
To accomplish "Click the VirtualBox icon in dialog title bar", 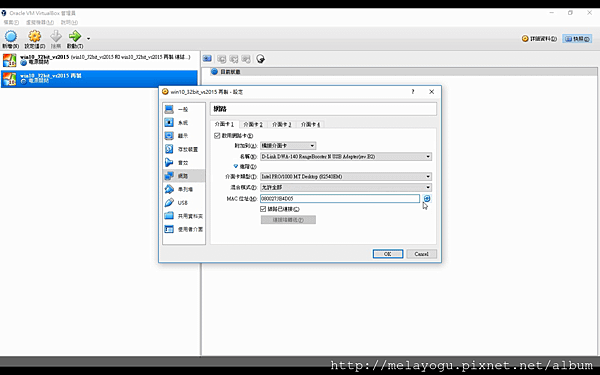I will point(165,91).
